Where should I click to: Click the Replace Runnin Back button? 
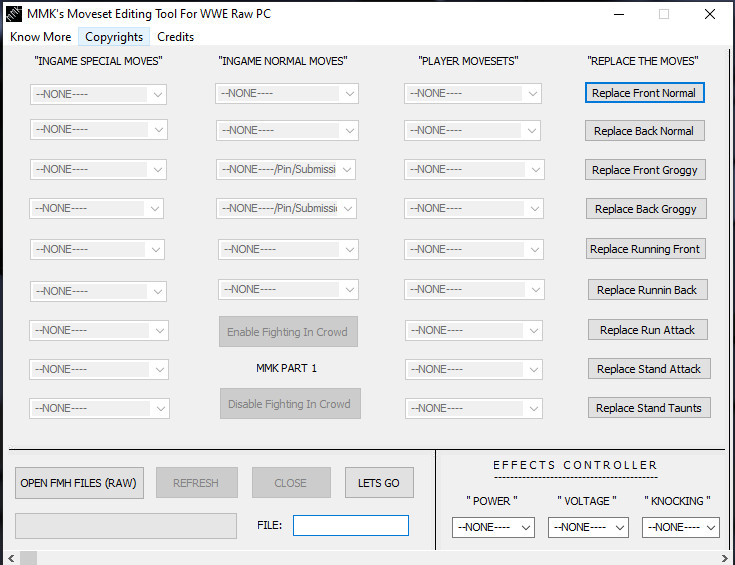pos(647,290)
